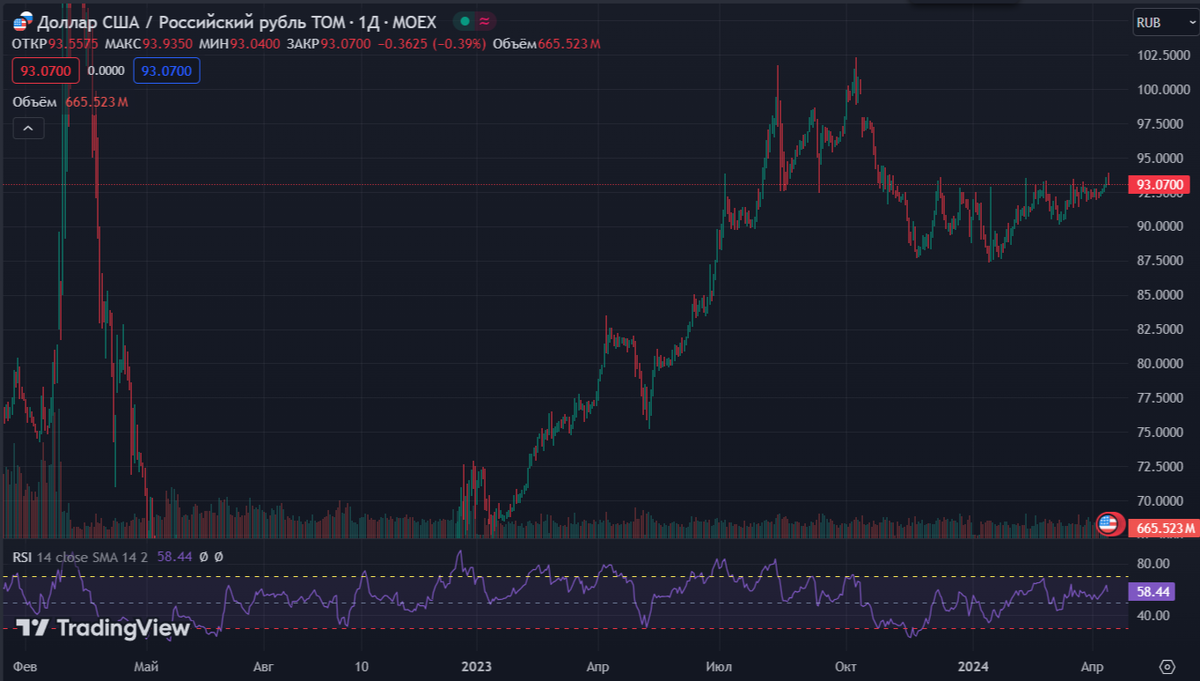Click the −0.3625 (−0.39%) change value
This screenshot has height=681, width=1200.
coord(433,44)
